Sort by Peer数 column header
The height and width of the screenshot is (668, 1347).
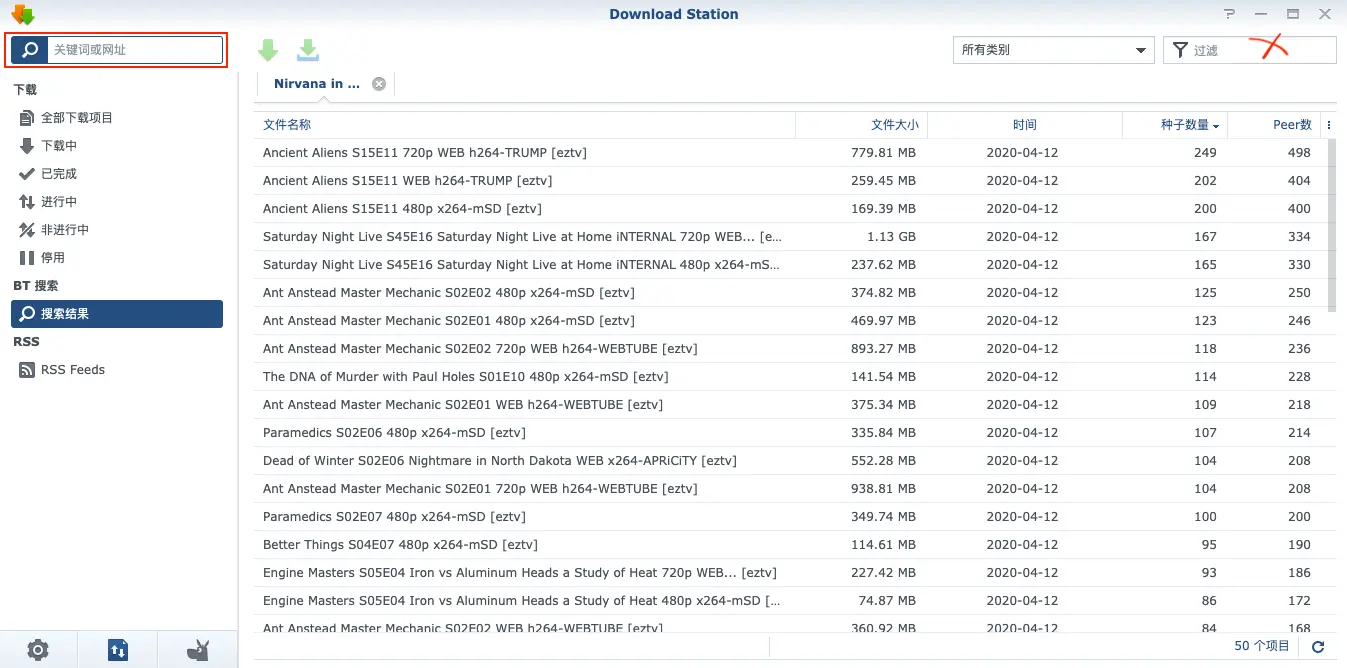(1274, 125)
